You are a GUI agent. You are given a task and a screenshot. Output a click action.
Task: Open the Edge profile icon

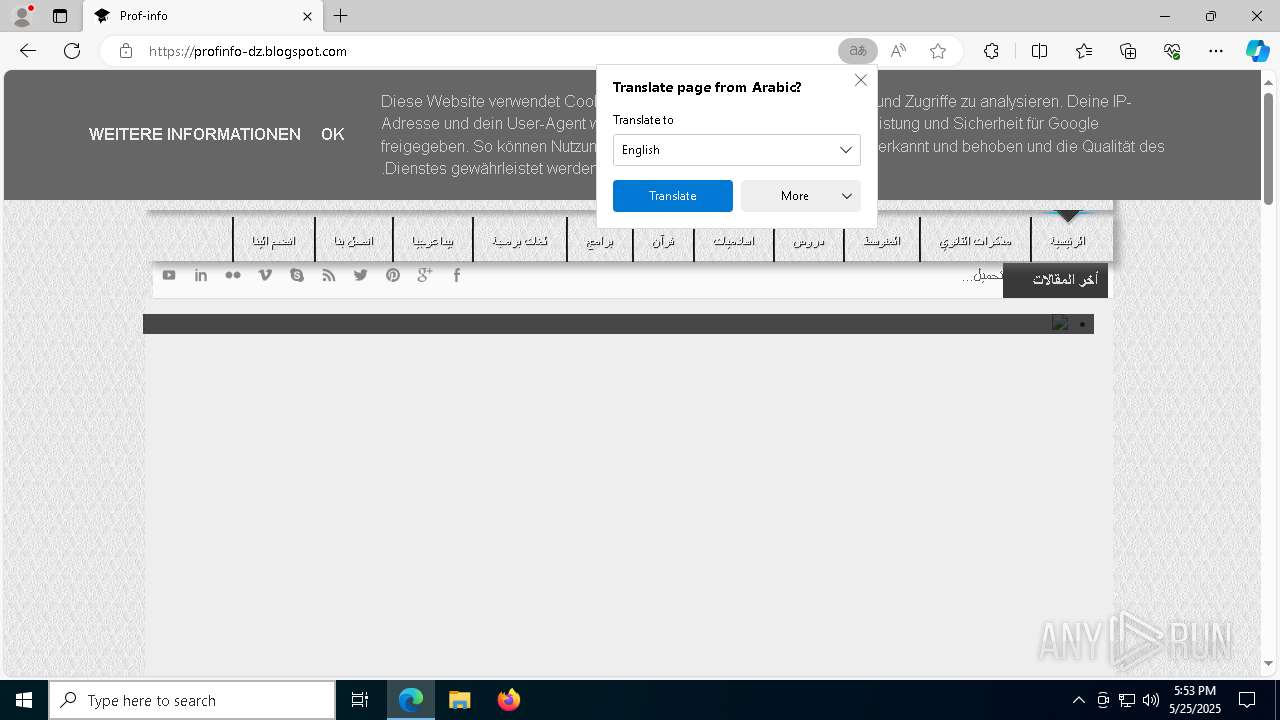[22, 16]
